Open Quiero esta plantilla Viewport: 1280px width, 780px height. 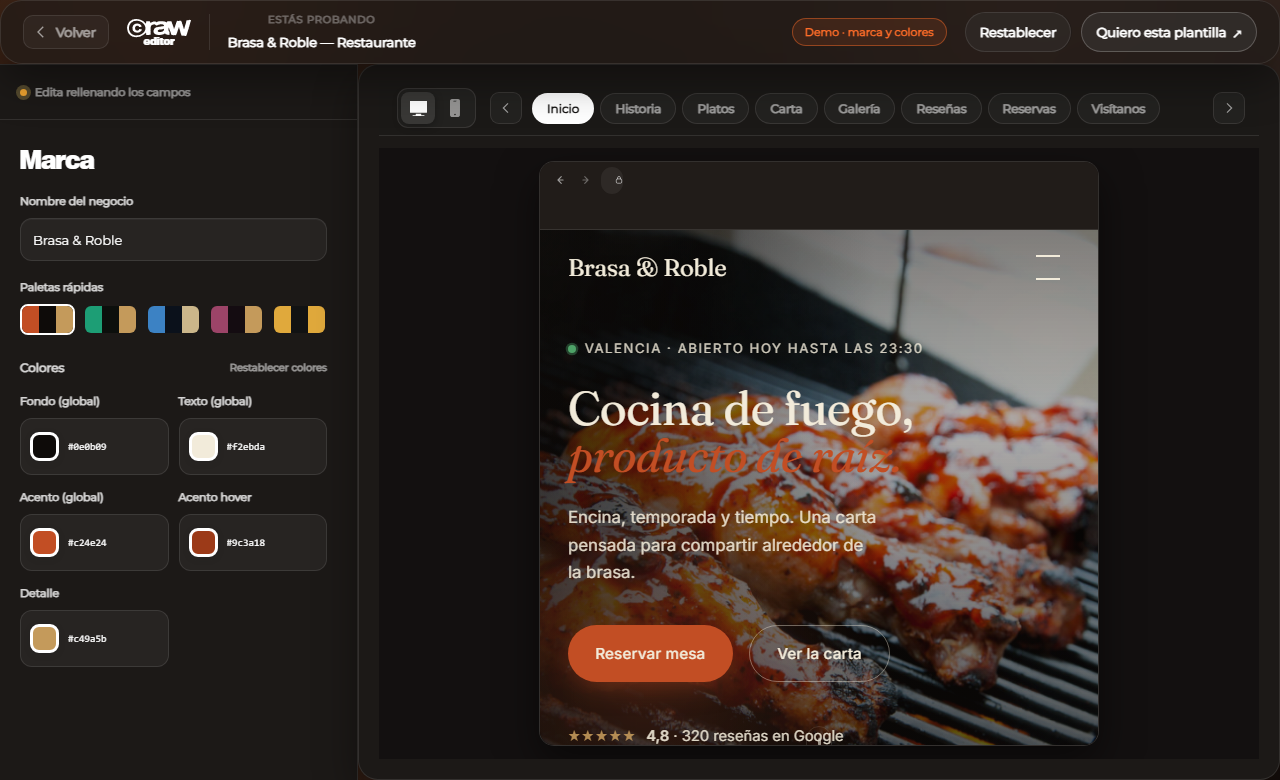[1168, 32]
